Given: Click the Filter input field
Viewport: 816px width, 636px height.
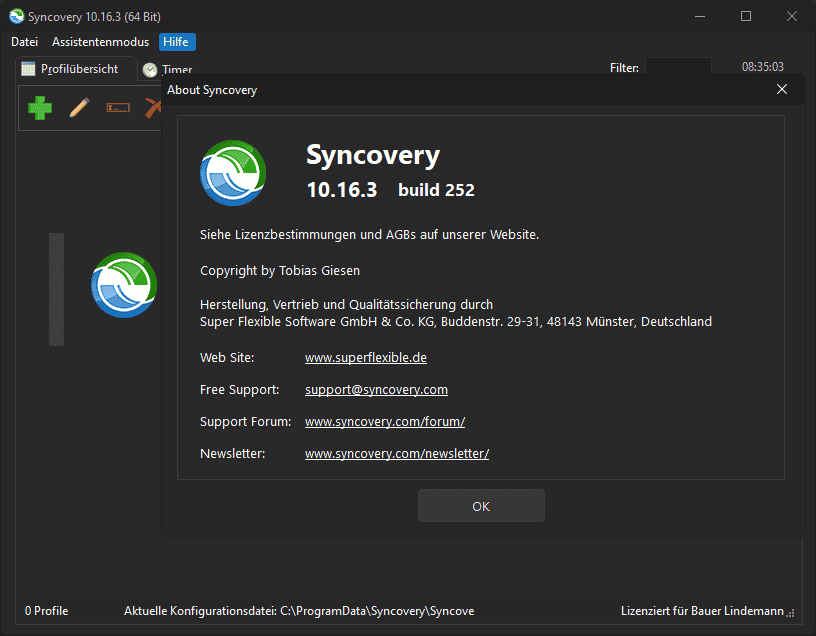Looking at the screenshot, I should pos(678,67).
